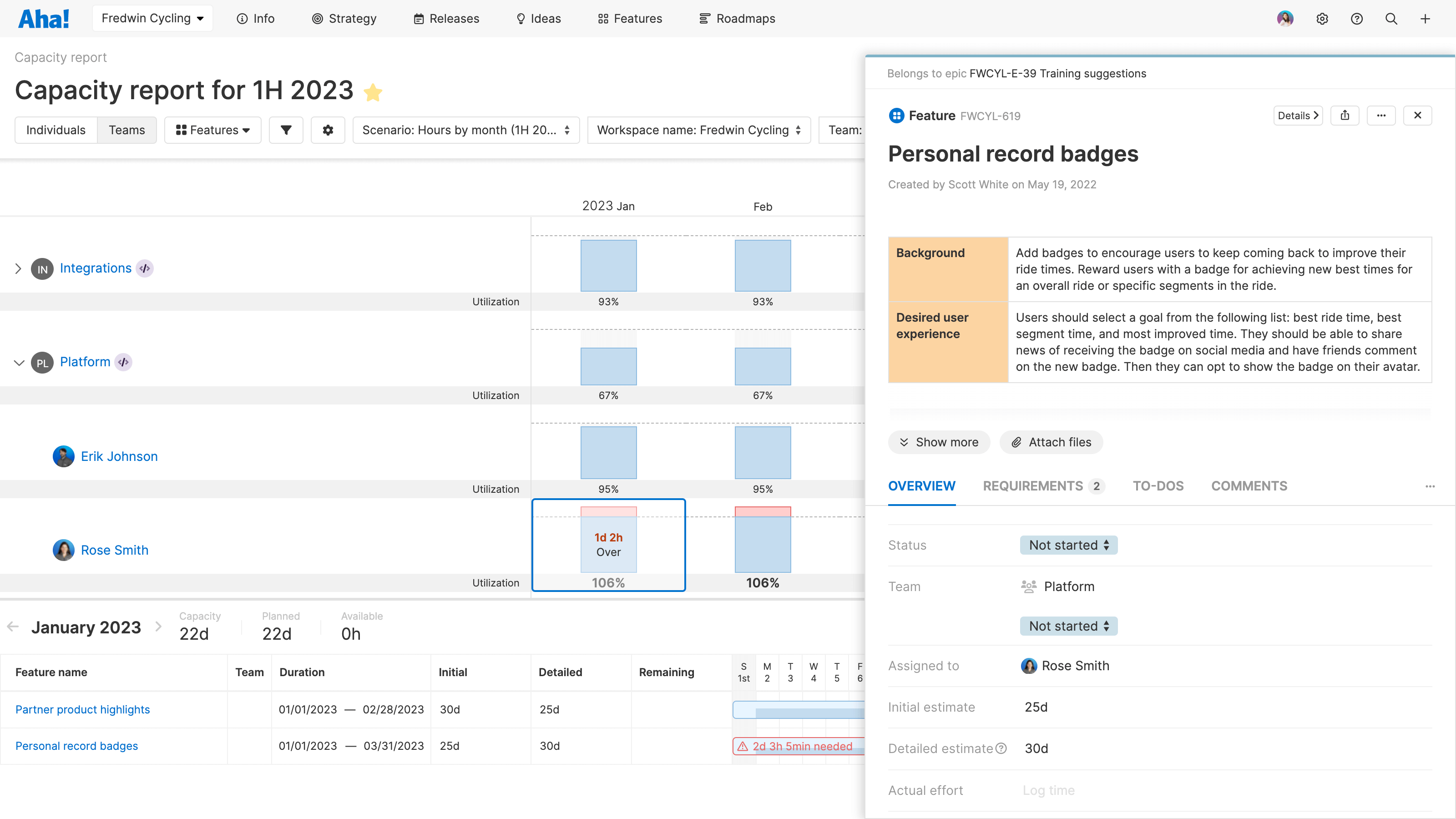Open capacity report settings gear
Screen dimensions: 1456x819
(x=328, y=130)
